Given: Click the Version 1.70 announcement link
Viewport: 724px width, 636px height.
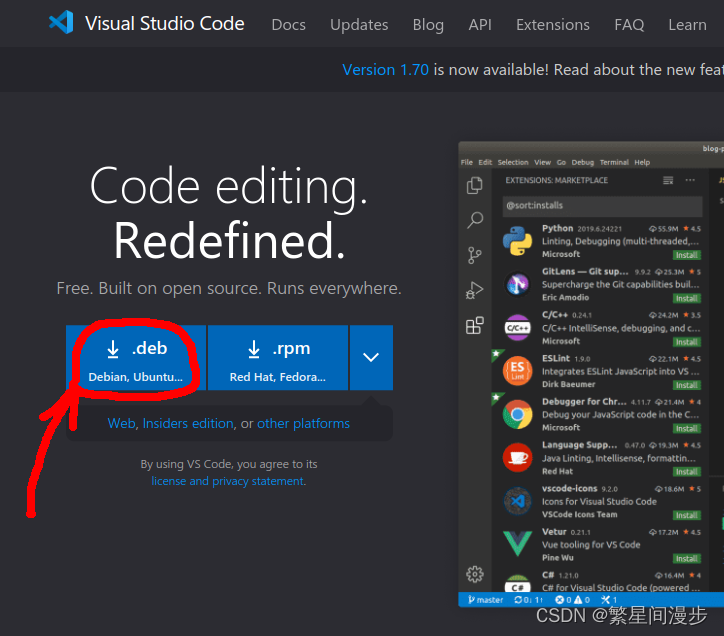Looking at the screenshot, I should tap(386, 70).
